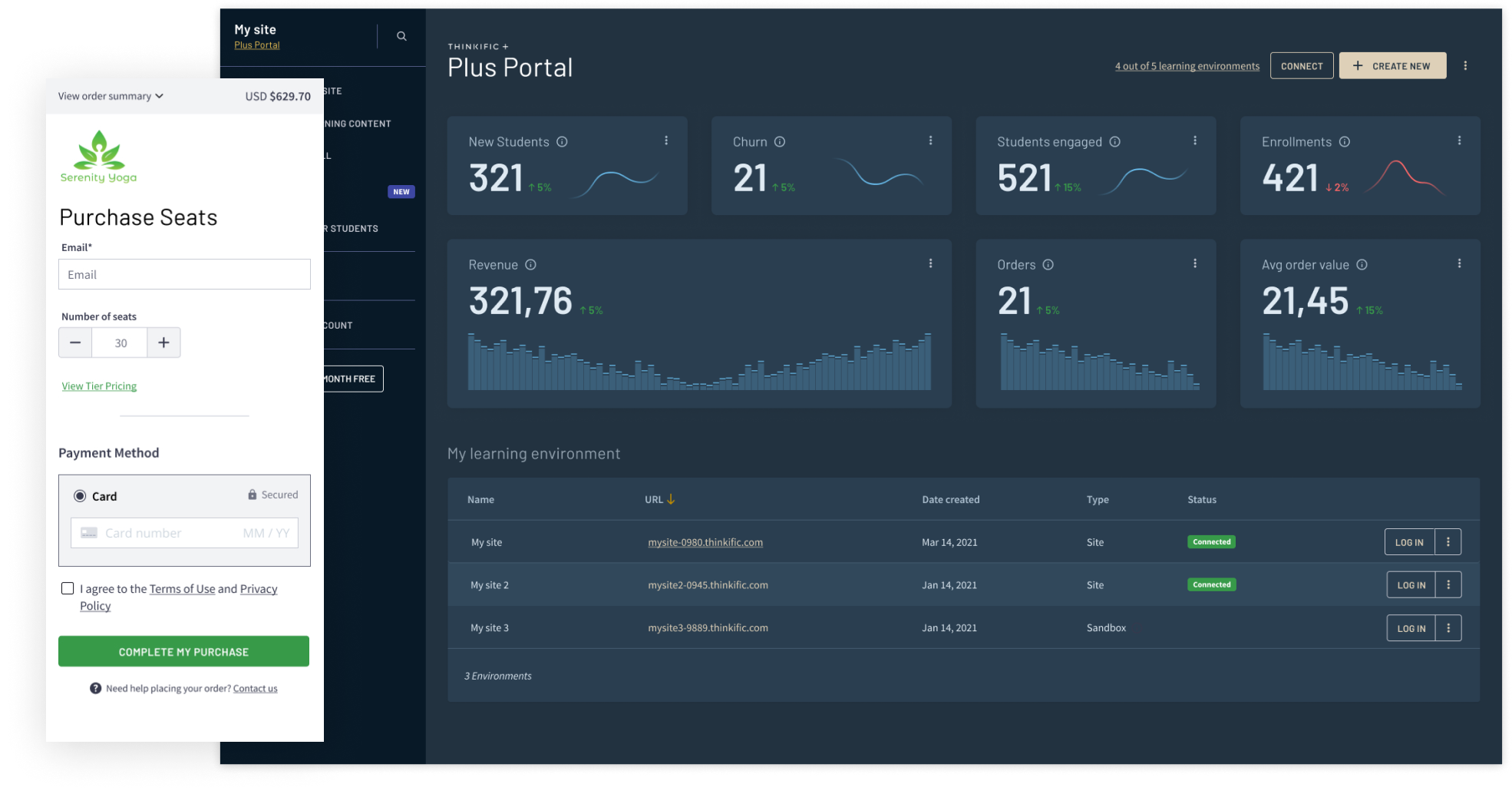The height and width of the screenshot is (794, 1512).
Task: Show info for Orders metric
Action: coord(1048,265)
